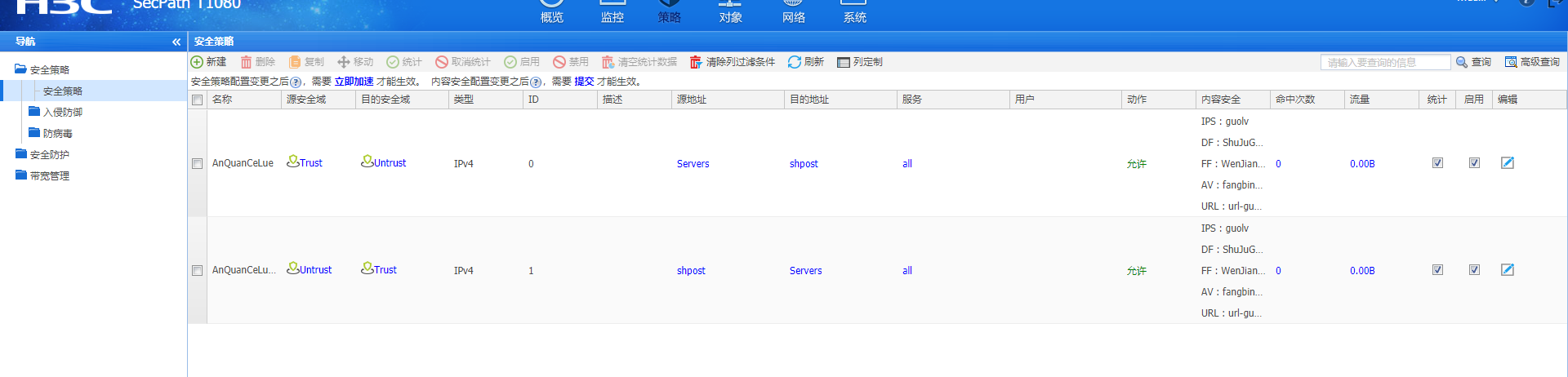Viewport: 1568px width, 377px height.
Task: Click help icon after 安全策略配置变更之后
Action: 296,82
